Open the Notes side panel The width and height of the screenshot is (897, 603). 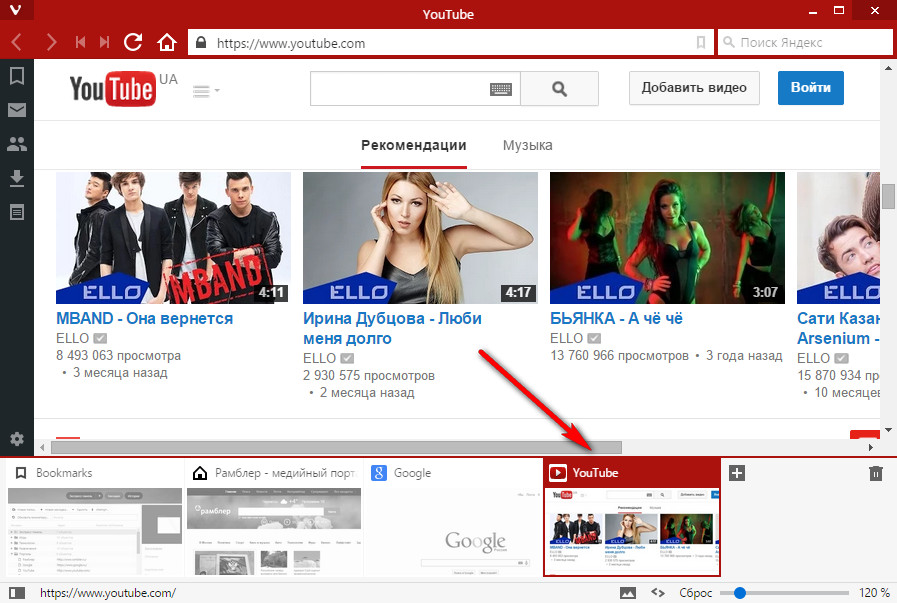pyautogui.click(x=17, y=212)
